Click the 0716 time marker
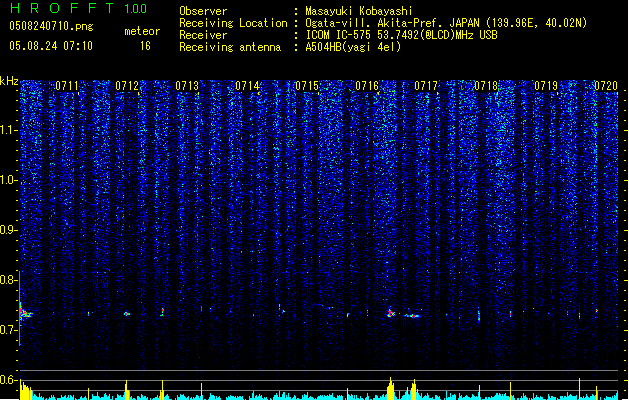629x400 pixels. pos(367,86)
